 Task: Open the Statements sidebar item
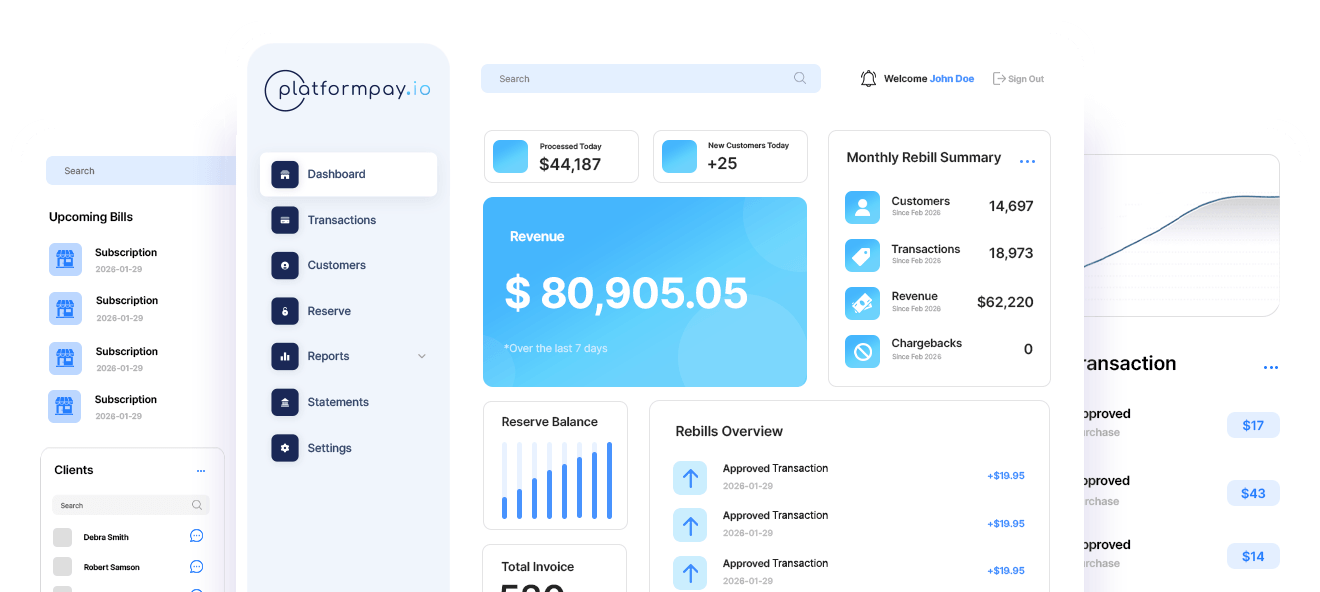[x=337, y=402]
